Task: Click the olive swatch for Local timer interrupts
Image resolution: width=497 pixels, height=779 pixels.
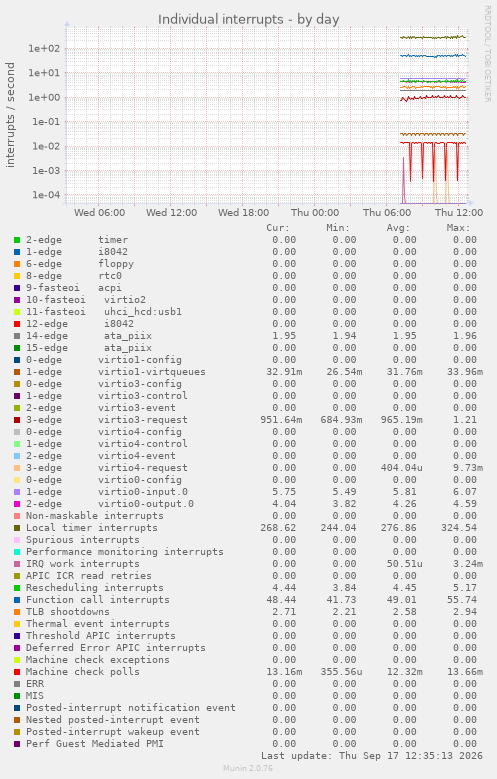Action: (17, 528)
